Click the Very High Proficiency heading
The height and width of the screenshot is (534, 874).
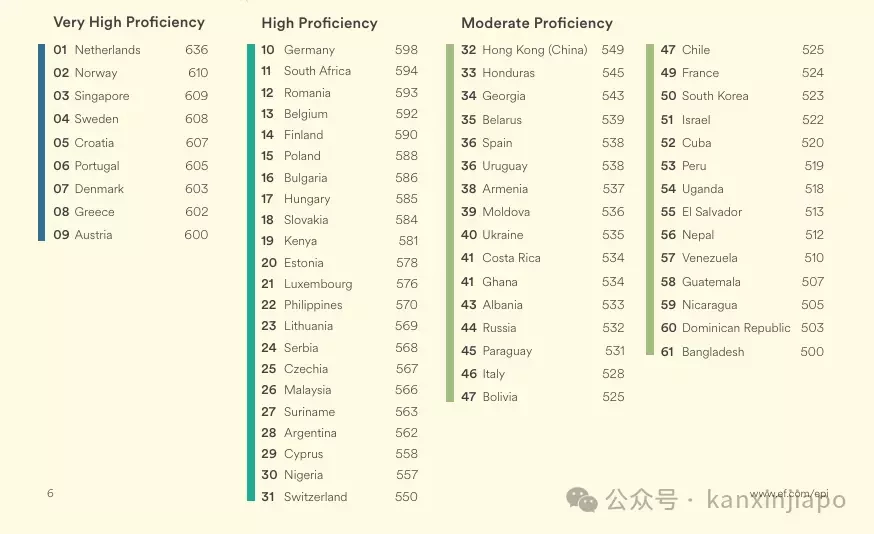point(129,22)
